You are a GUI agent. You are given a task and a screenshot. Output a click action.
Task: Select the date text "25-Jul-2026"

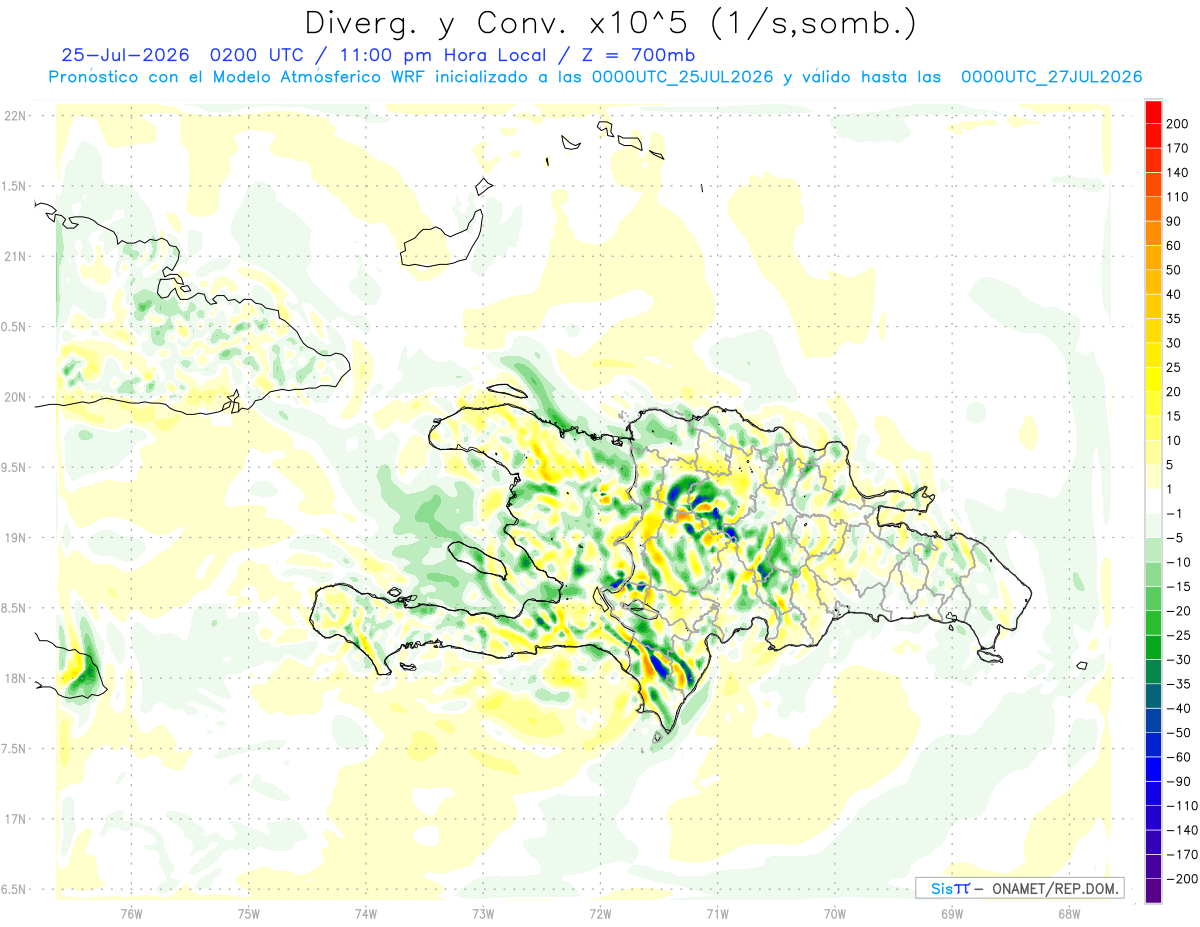pyautogui.click(x=123, y=55)
